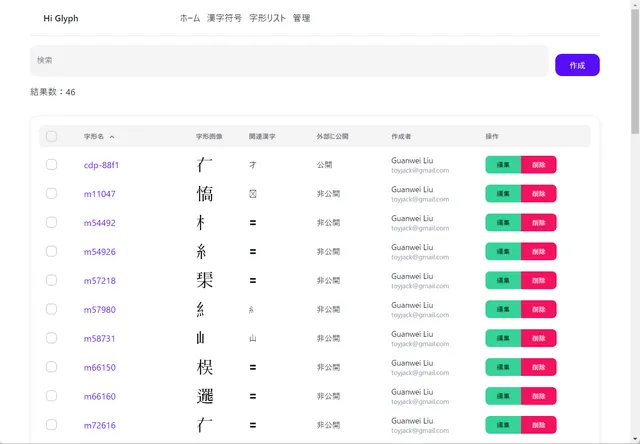
Task: Click the glyph image in row m57218
Action: click(204, 280)
